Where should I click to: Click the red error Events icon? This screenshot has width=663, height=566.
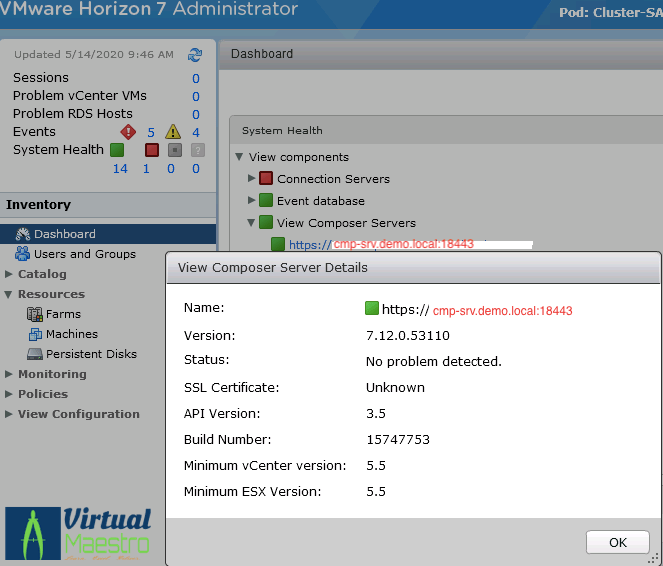coord(127,132)
